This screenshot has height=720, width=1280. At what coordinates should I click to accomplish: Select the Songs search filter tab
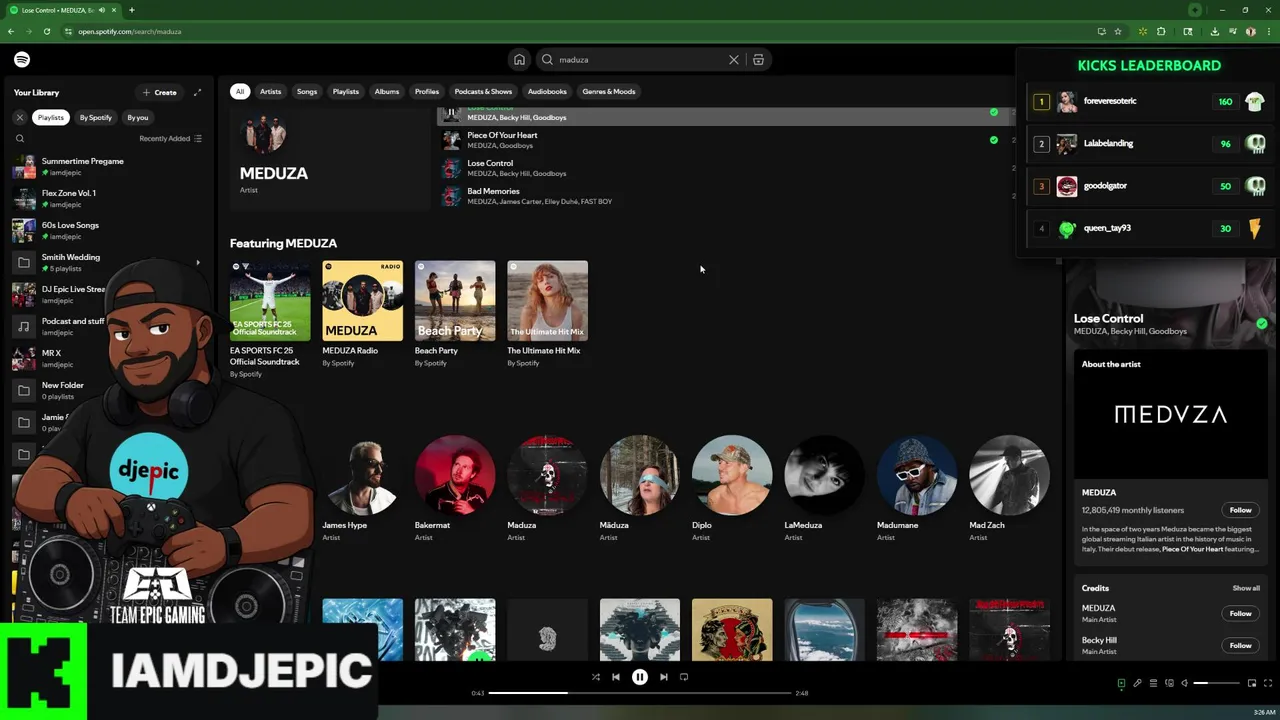307,91
